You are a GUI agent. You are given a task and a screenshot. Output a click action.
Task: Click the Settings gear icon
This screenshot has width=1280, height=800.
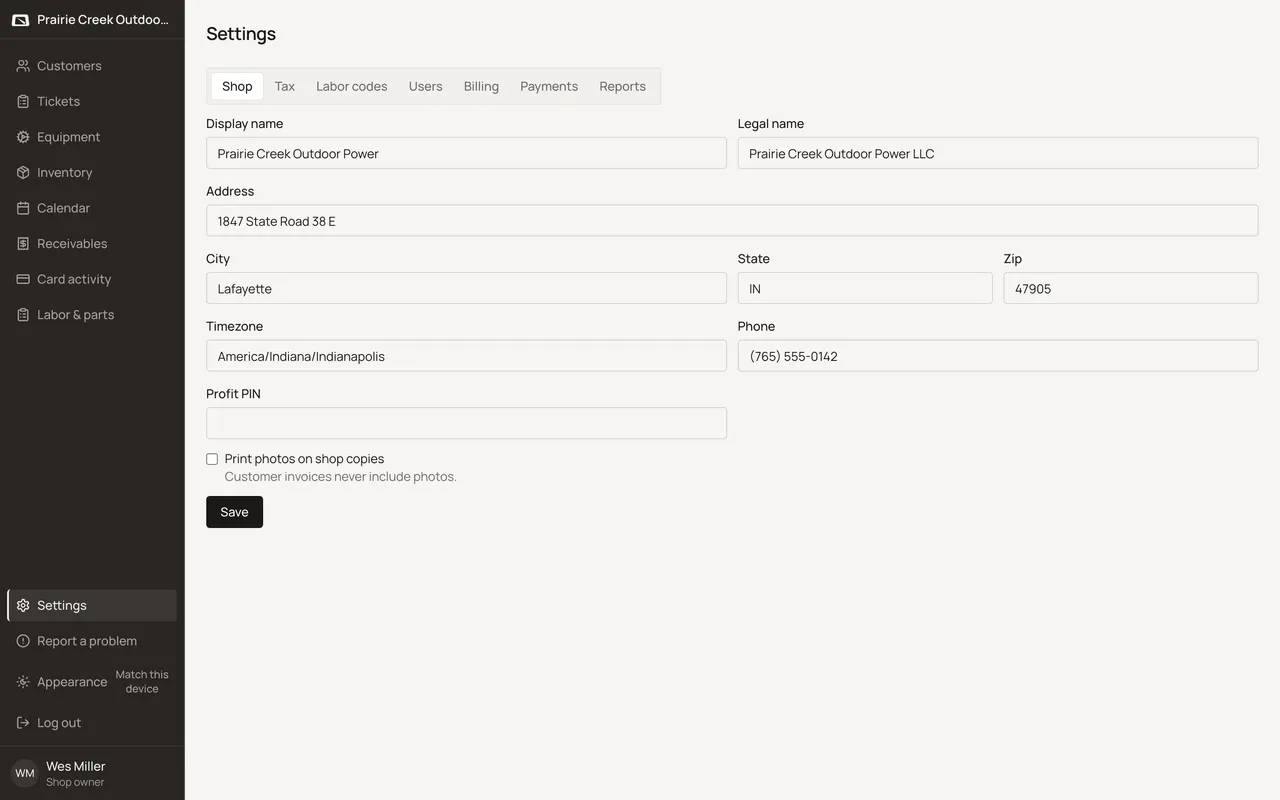(x=23, y=605)
